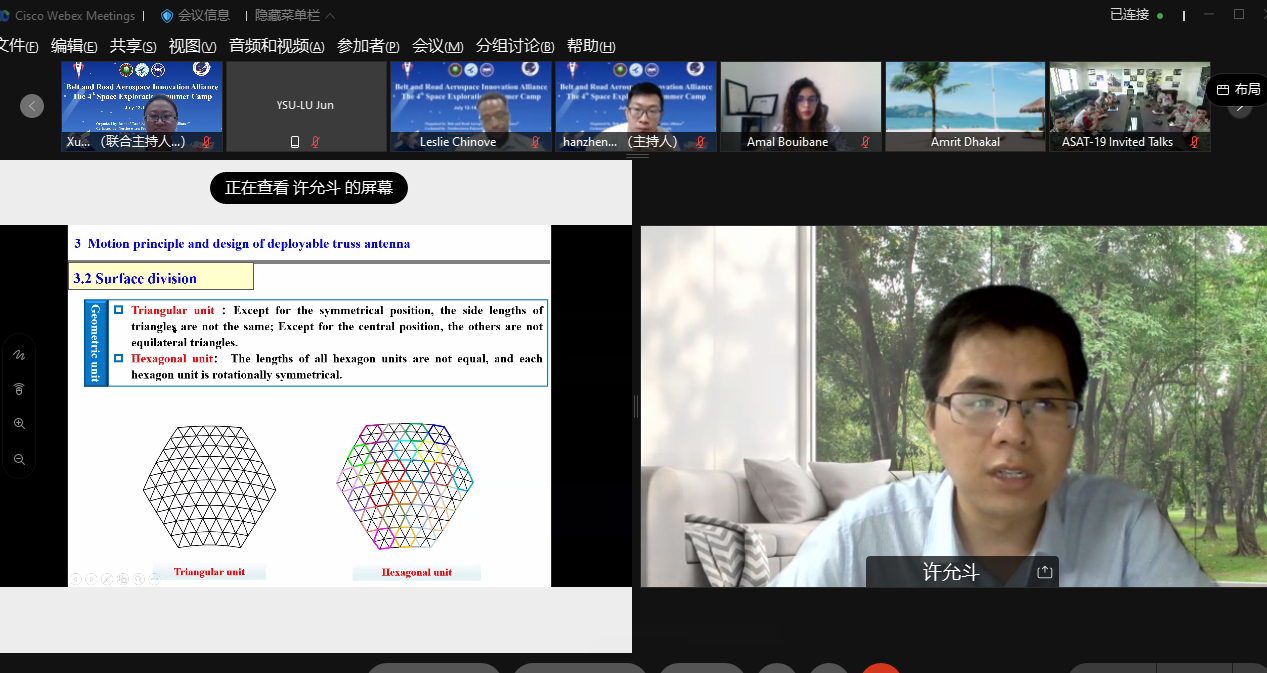Zoom out of the shared screen
The height and width of the screenshot is (673, 1267).
coord(19,459)
